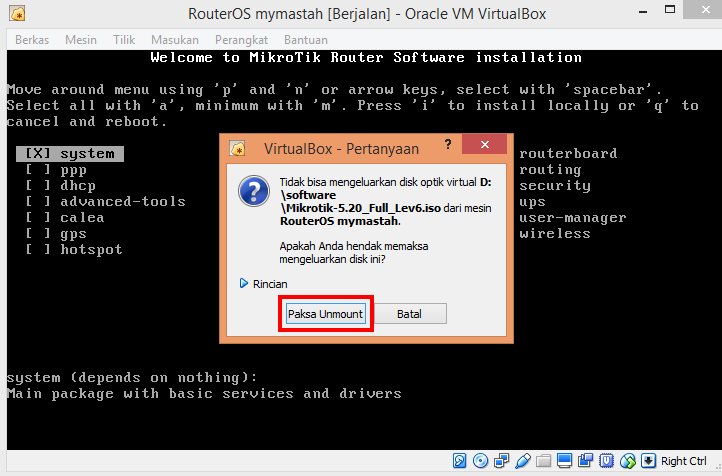Click the Batal button
This screenshot has height=476, width=722.
pos(409,313)
